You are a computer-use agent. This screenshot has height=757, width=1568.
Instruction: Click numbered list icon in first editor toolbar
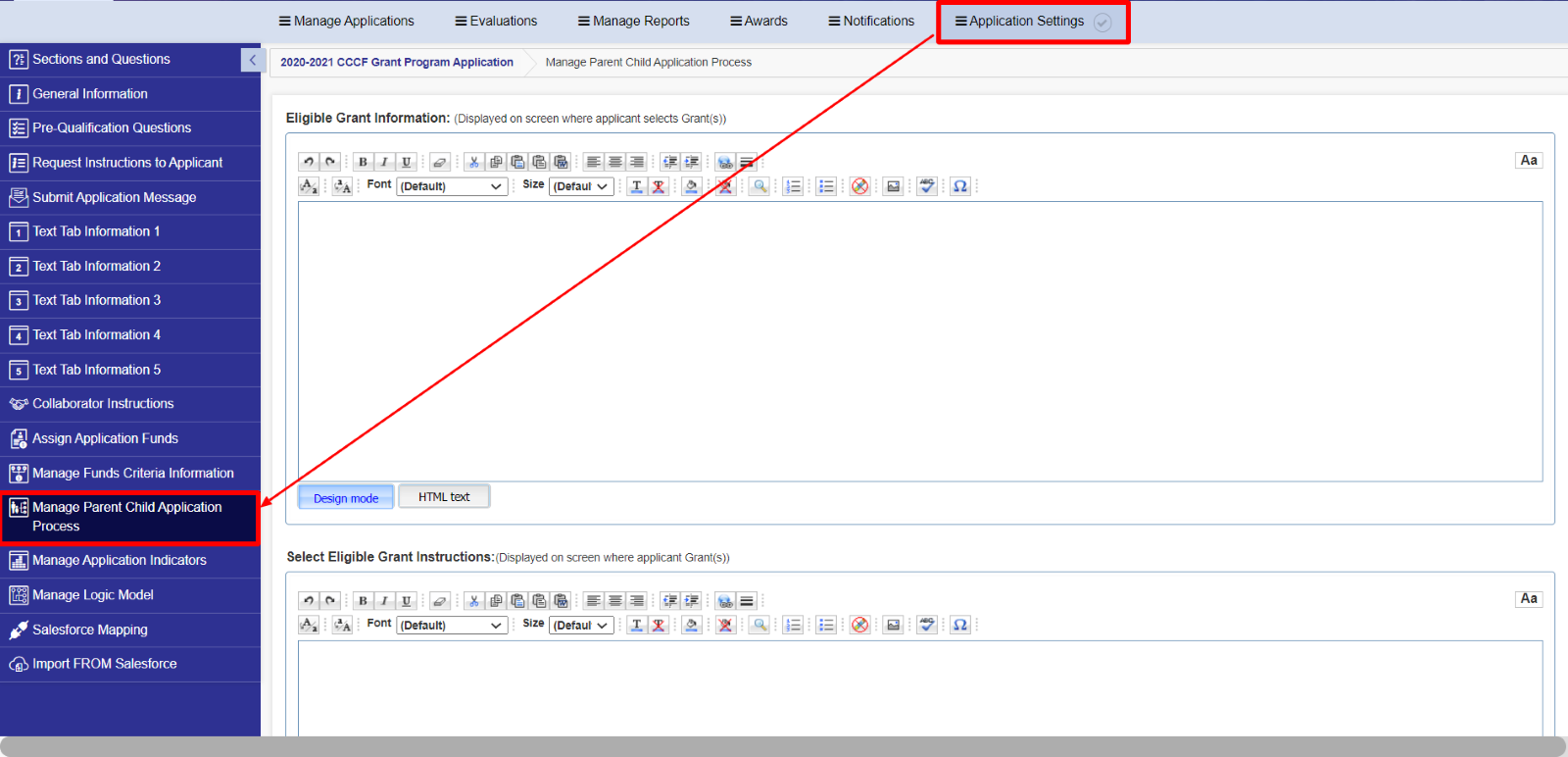794,186
